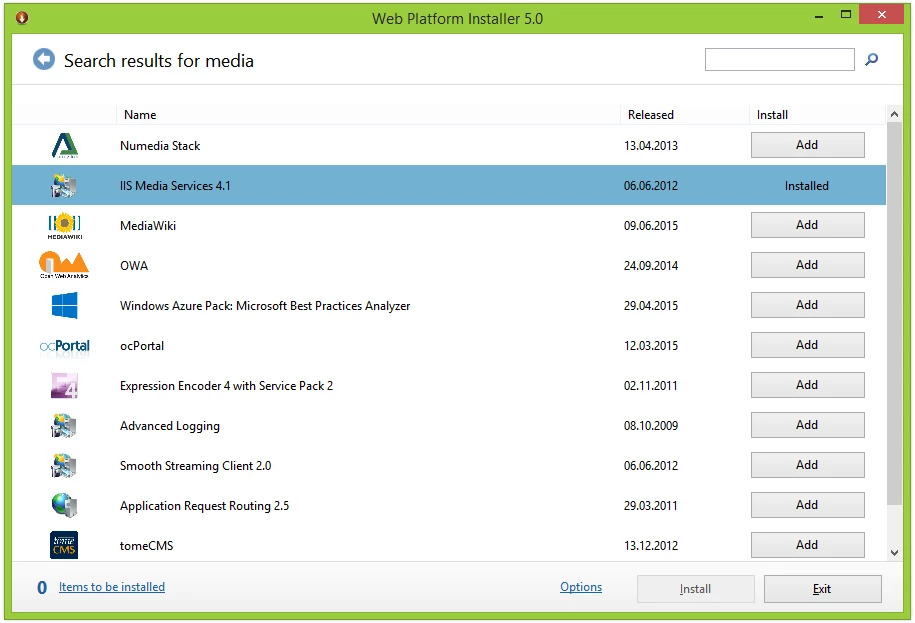
Task: Add ocPortal to install list
Action: (807, 345)
